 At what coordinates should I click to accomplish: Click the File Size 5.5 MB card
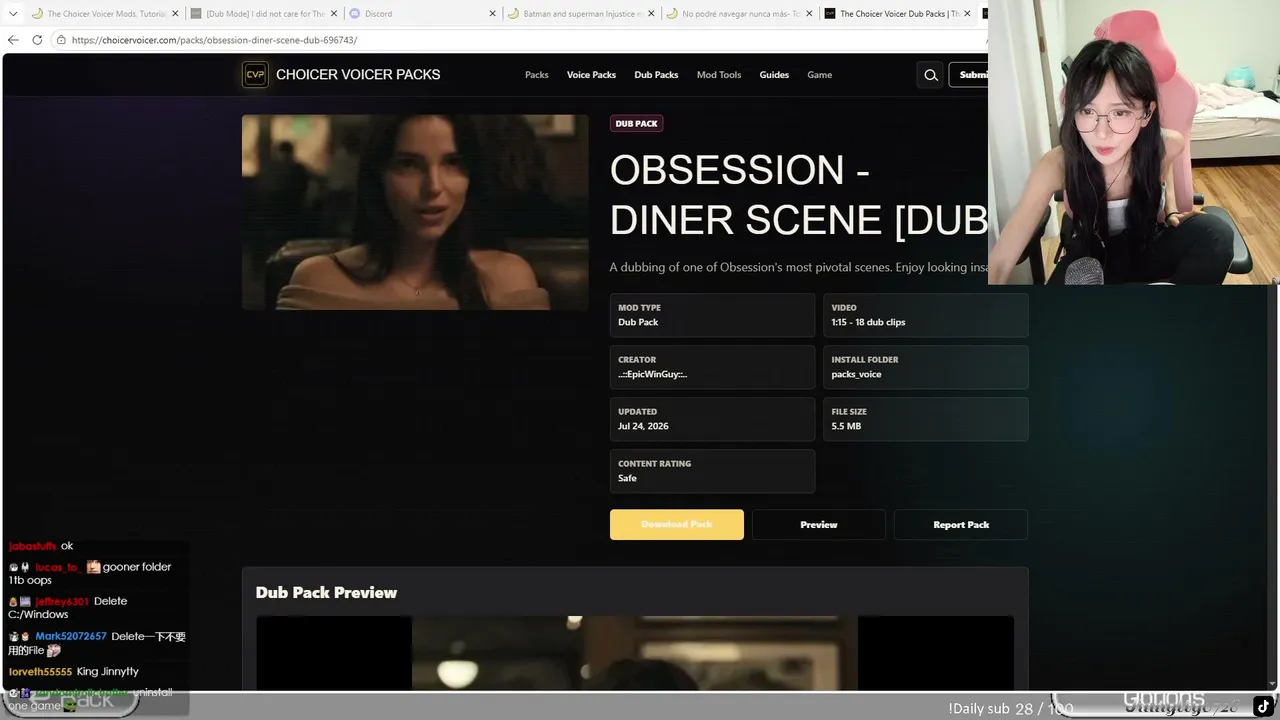tap(925, 419)
